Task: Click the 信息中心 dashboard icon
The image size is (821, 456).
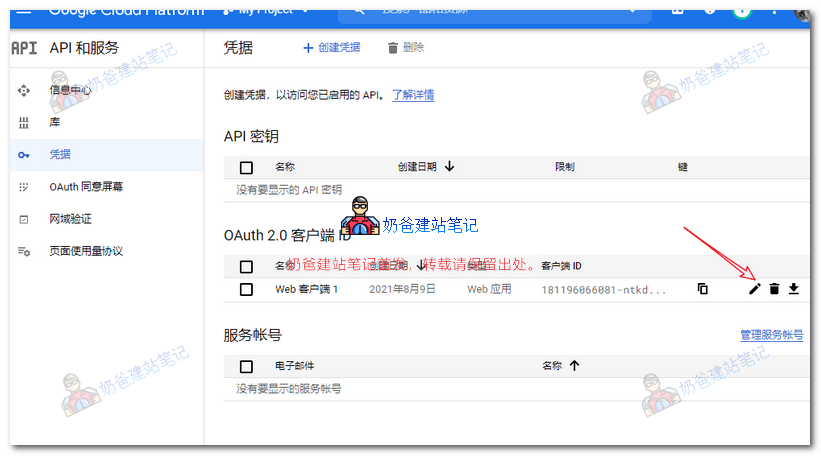Action: [24, 91]
